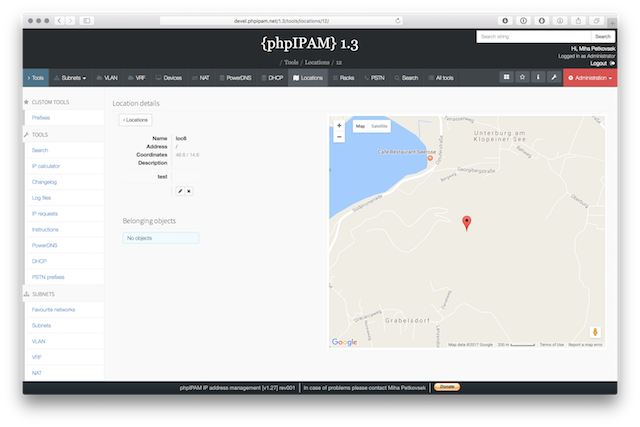Click the red map location marker

point(466,223)
